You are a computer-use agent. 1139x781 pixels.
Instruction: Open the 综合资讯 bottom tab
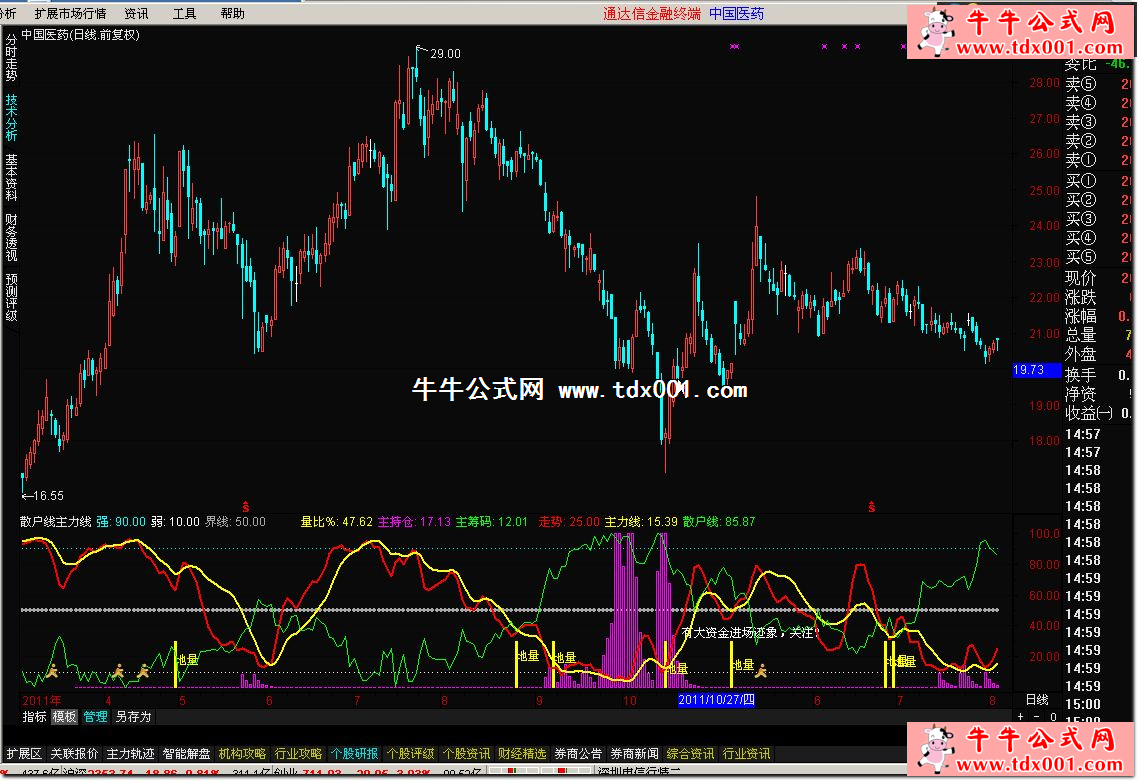point(690,753)
